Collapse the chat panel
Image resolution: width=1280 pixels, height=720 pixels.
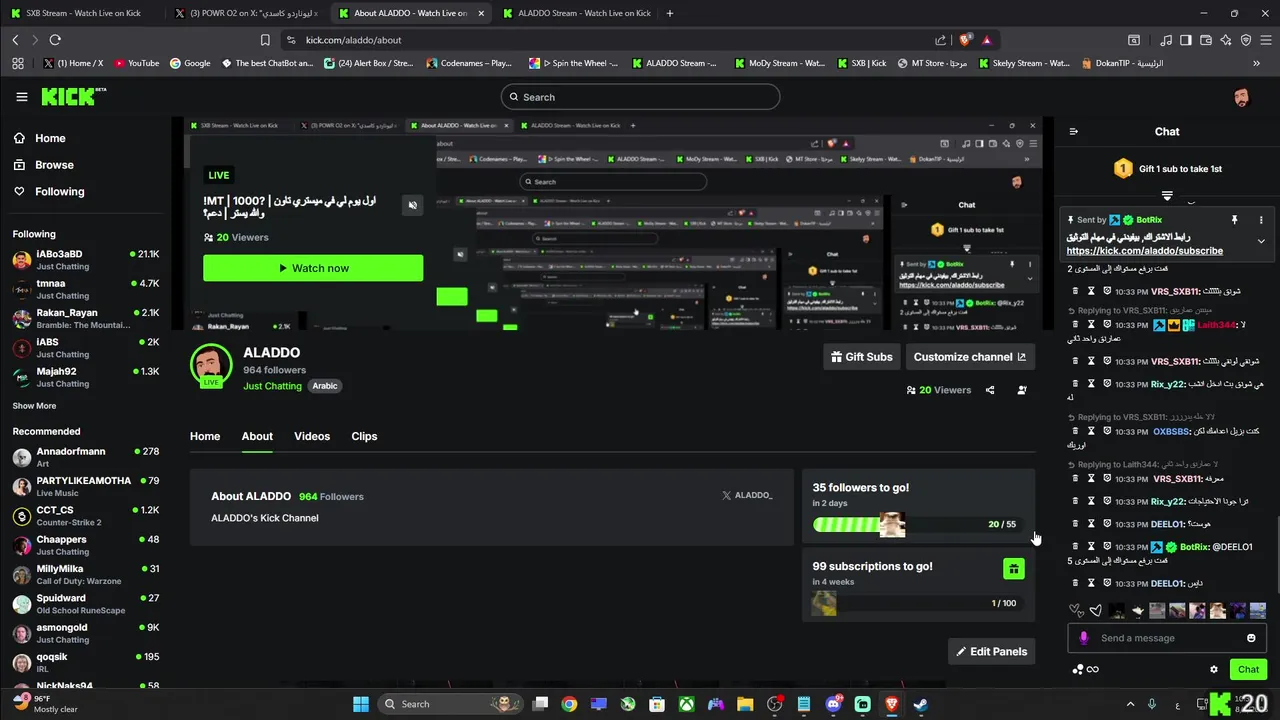coord(1074,131)
